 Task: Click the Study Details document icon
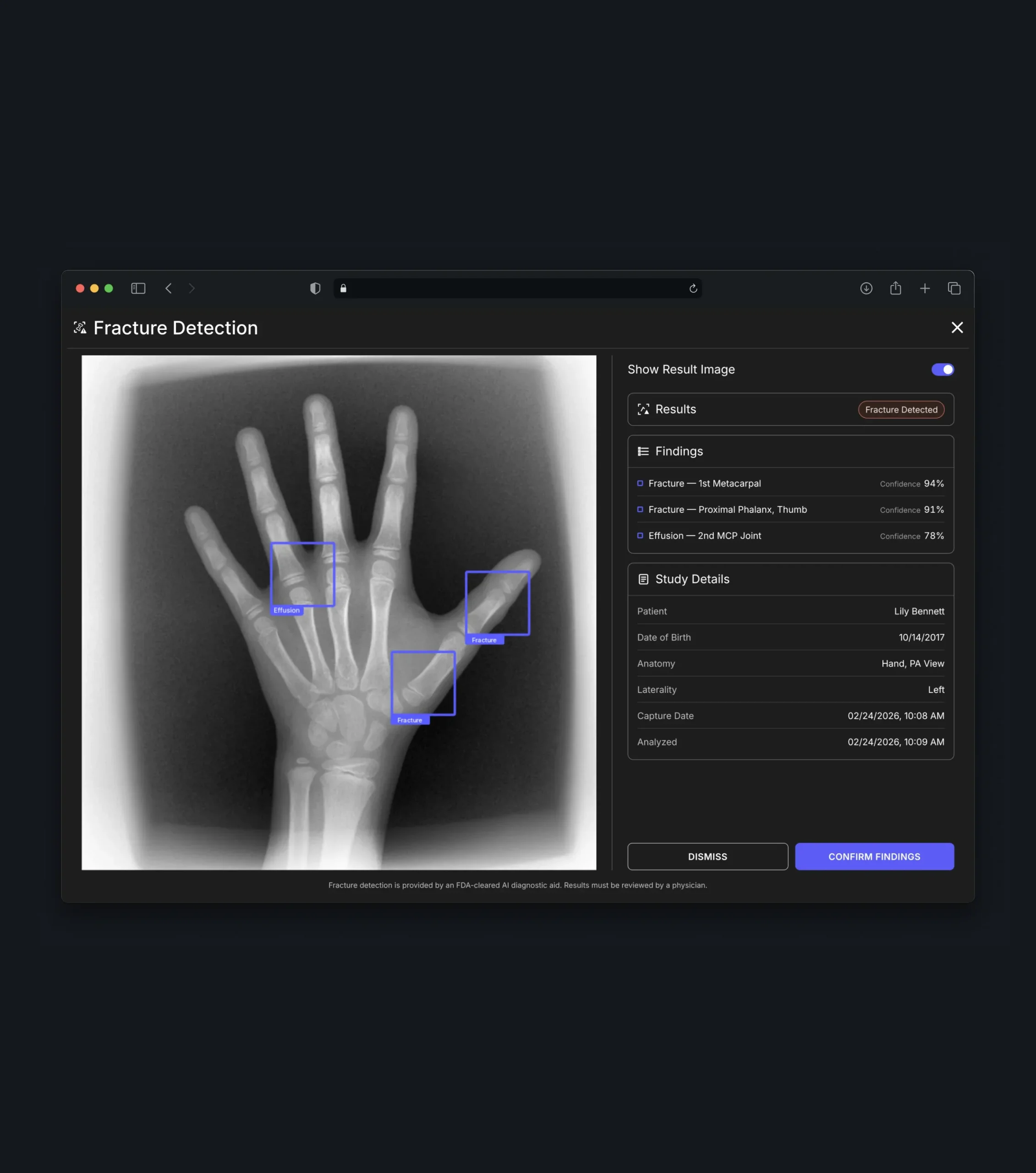(x=643, y=579)
